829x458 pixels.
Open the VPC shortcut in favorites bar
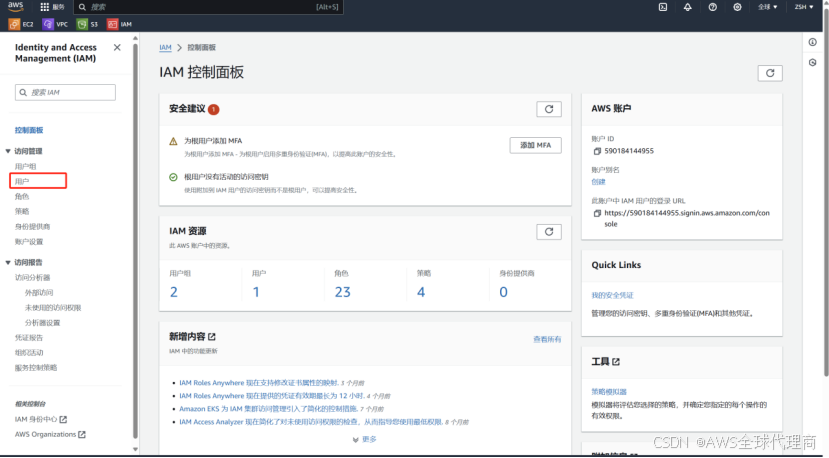(56, 24)
